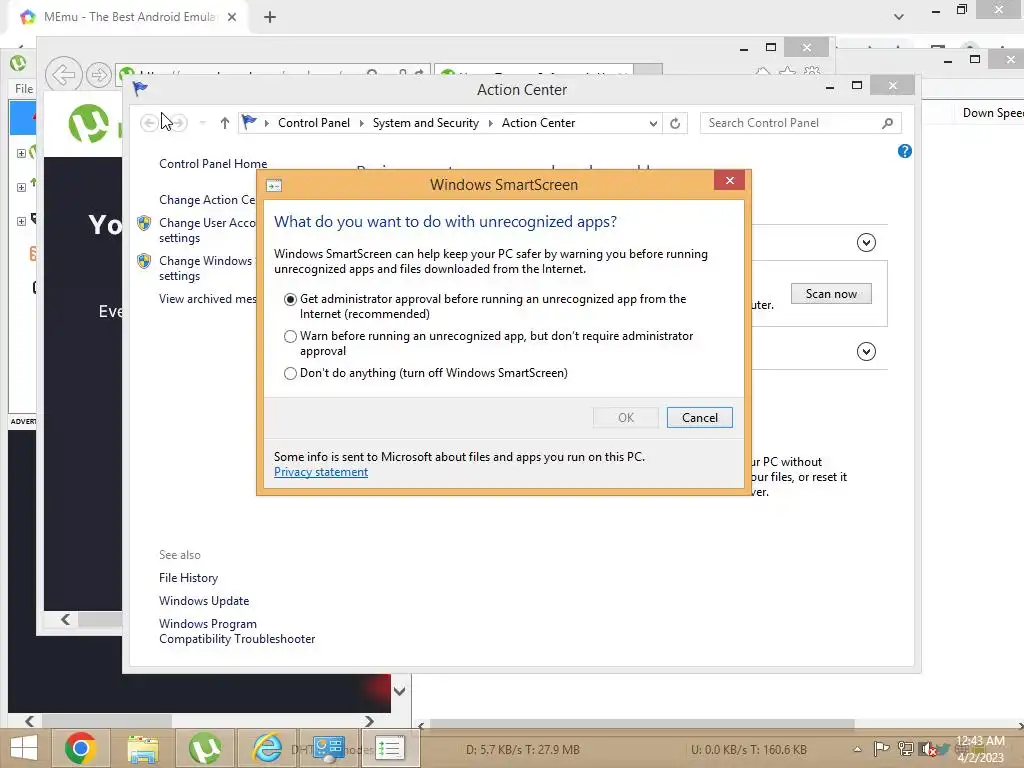Click network icon in system tray
This screenshot has height=768, width=1024.
pos(905,748)
